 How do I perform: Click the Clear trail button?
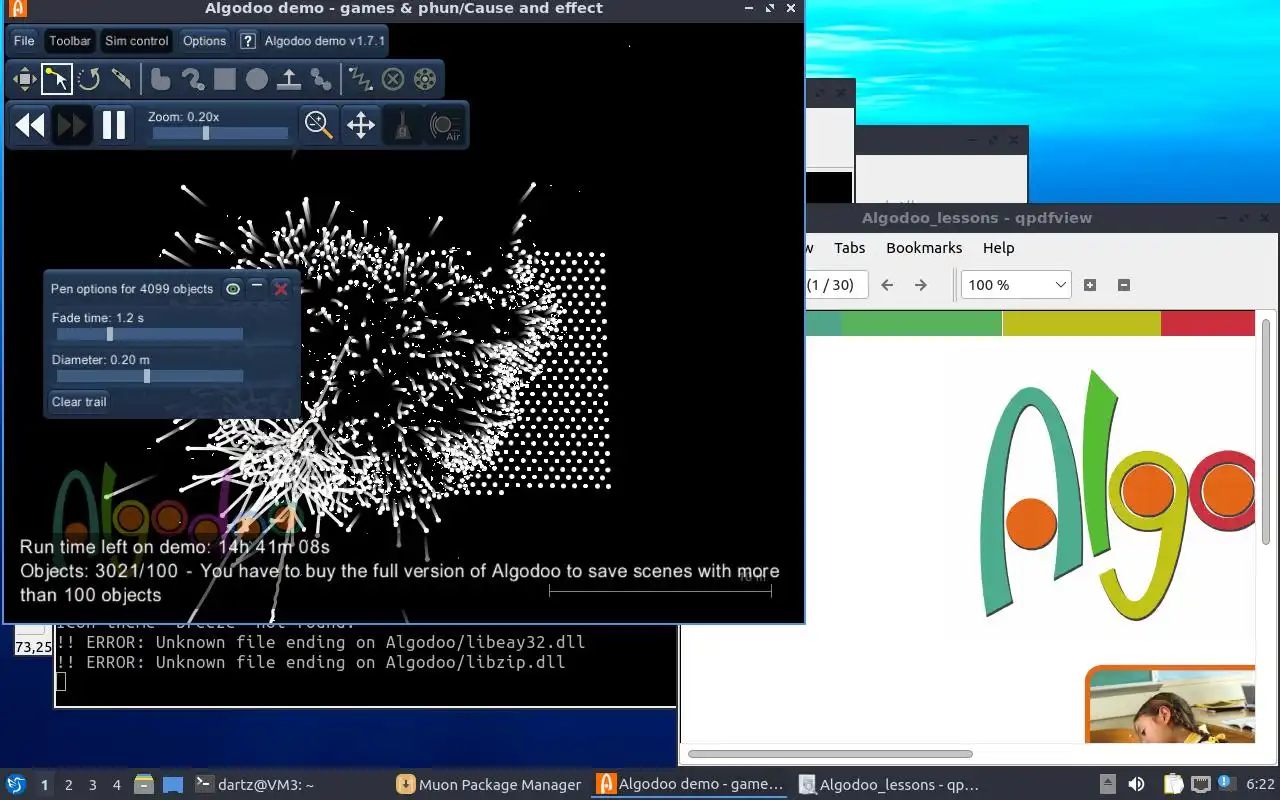click(79, 402)
